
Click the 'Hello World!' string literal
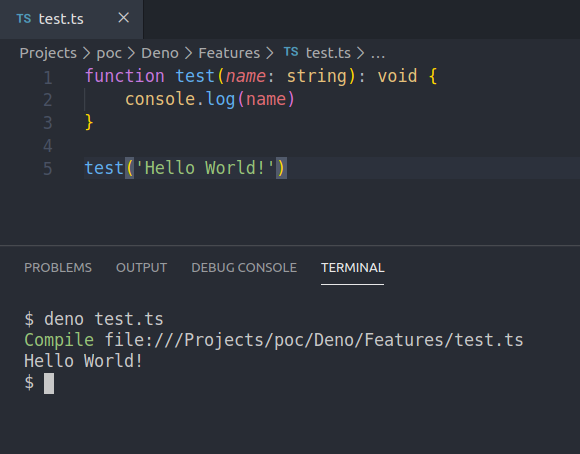click(205, 168)
